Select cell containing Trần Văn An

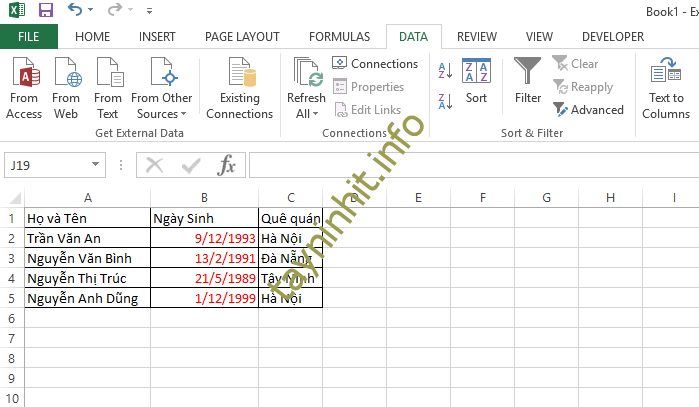(x=88, y=238)
